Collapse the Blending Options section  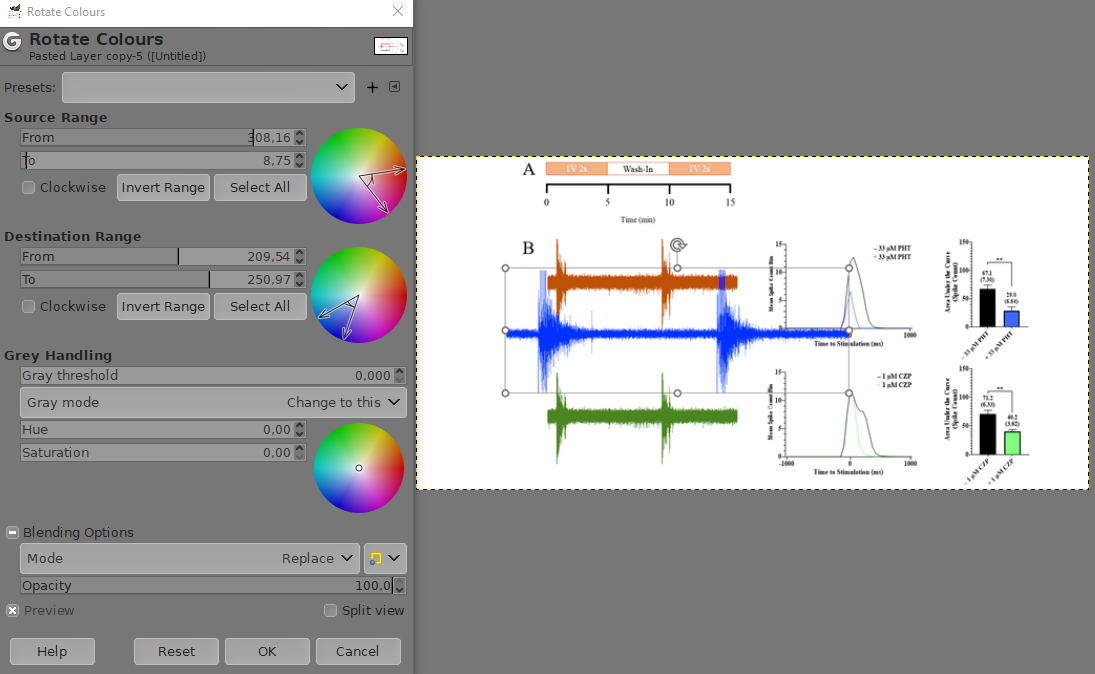(13, 533)
